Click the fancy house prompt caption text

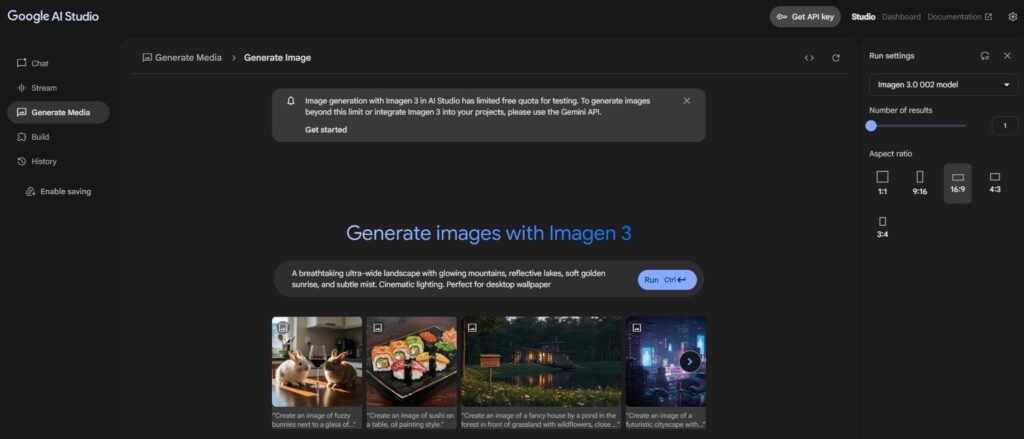pos(539,419)
